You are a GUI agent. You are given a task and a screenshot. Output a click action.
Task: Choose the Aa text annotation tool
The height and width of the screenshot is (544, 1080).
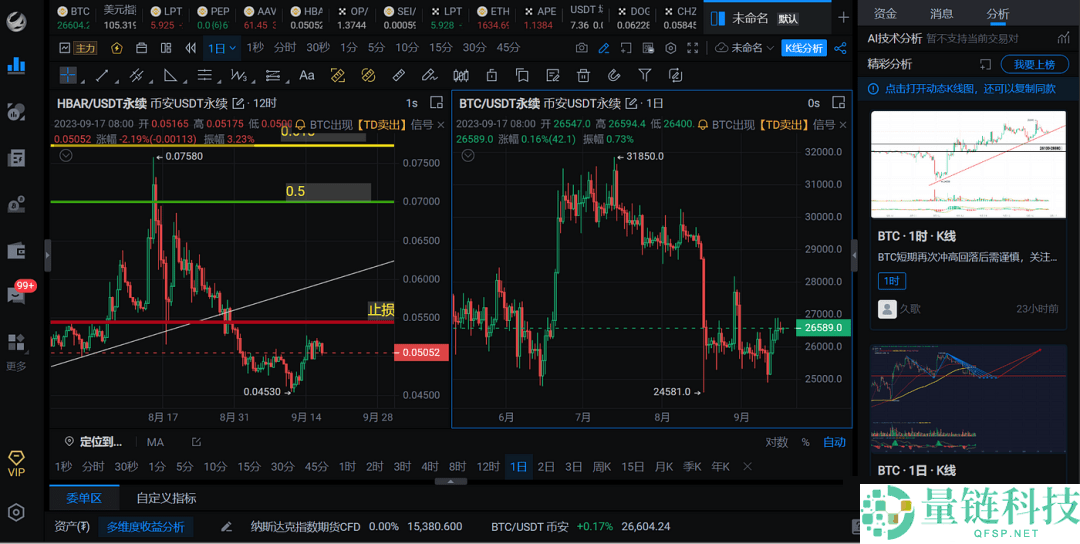point(307,75)
